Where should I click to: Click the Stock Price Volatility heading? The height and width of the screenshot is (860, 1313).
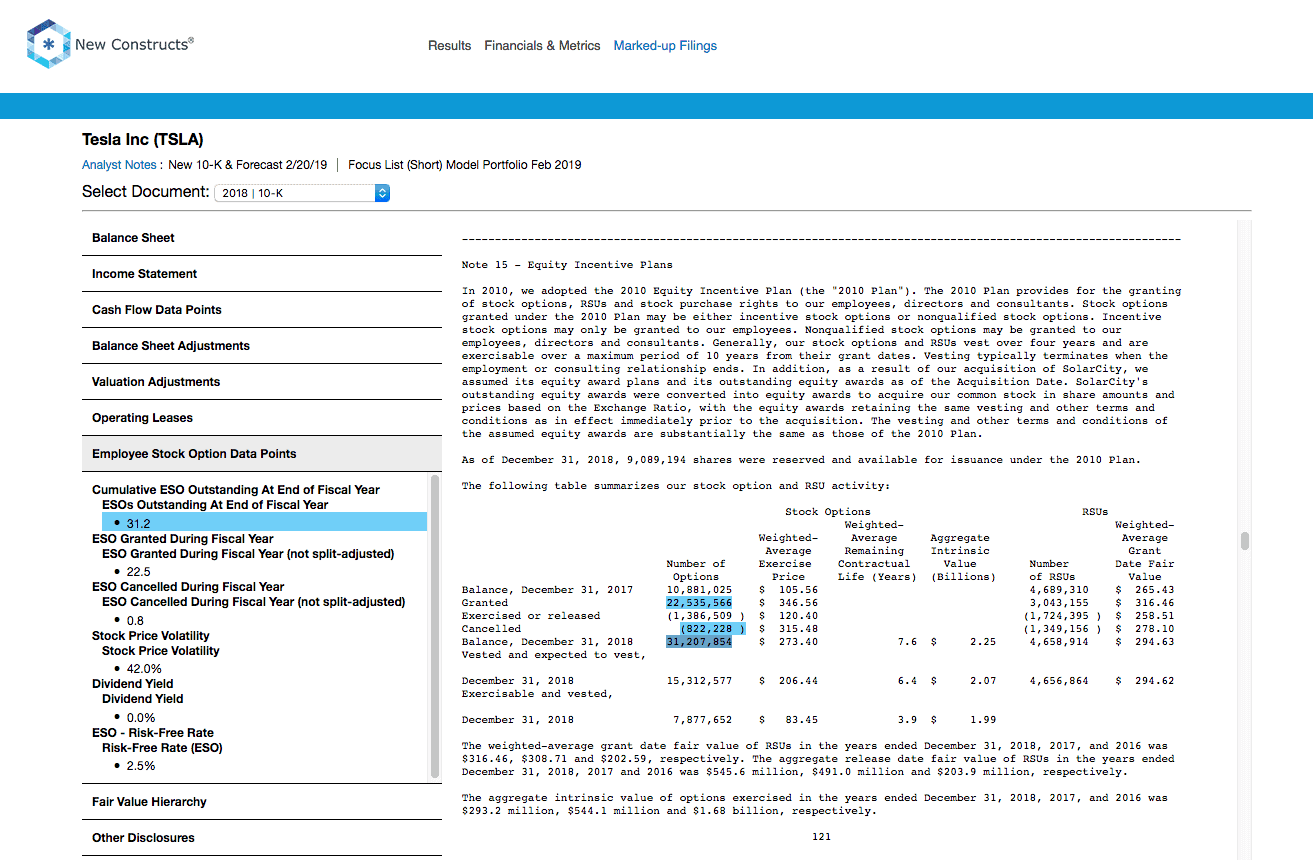[151, 636]
